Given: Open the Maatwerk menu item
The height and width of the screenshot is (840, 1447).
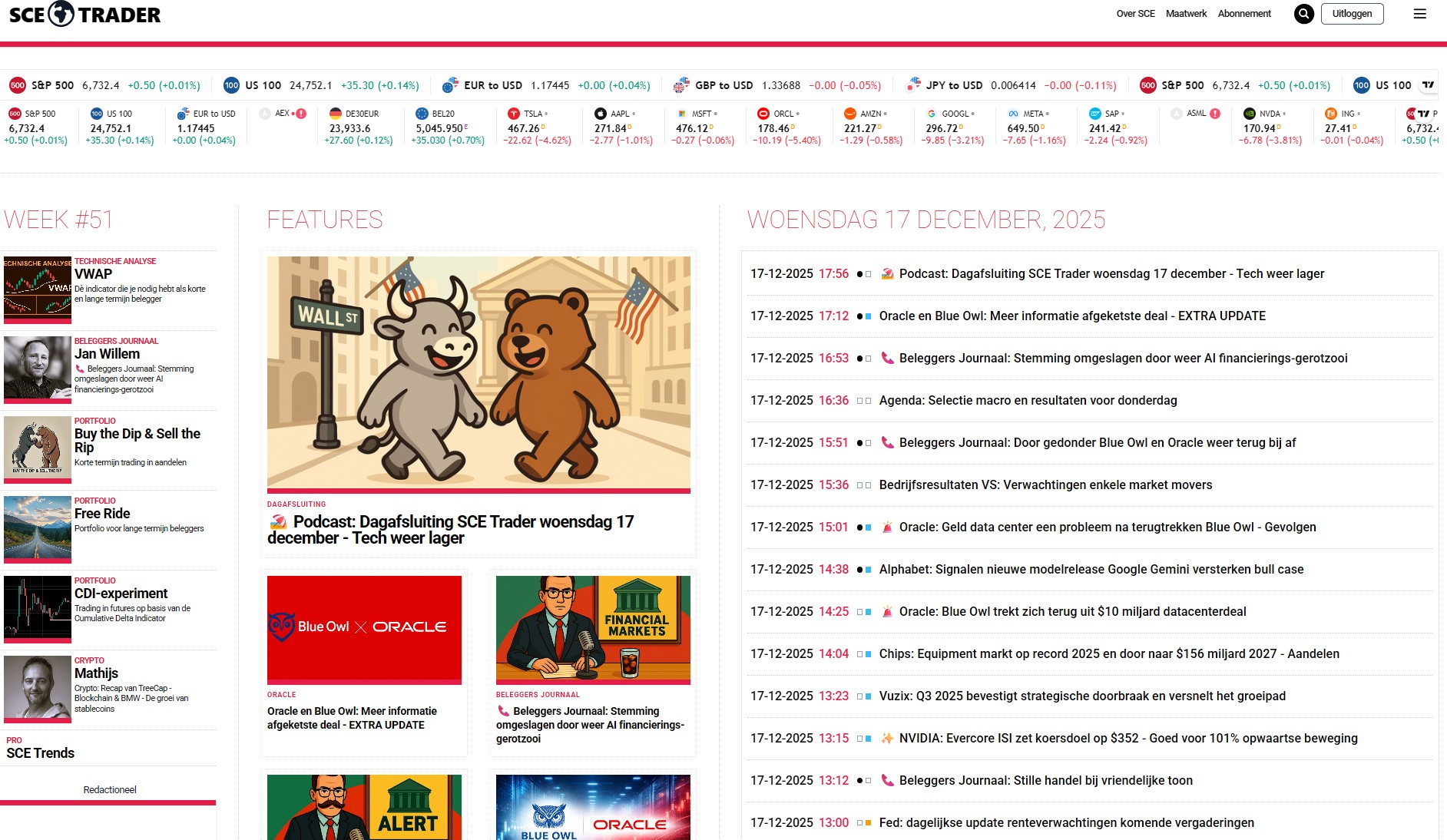Looking at the screenshot, I should point(1186,14).
